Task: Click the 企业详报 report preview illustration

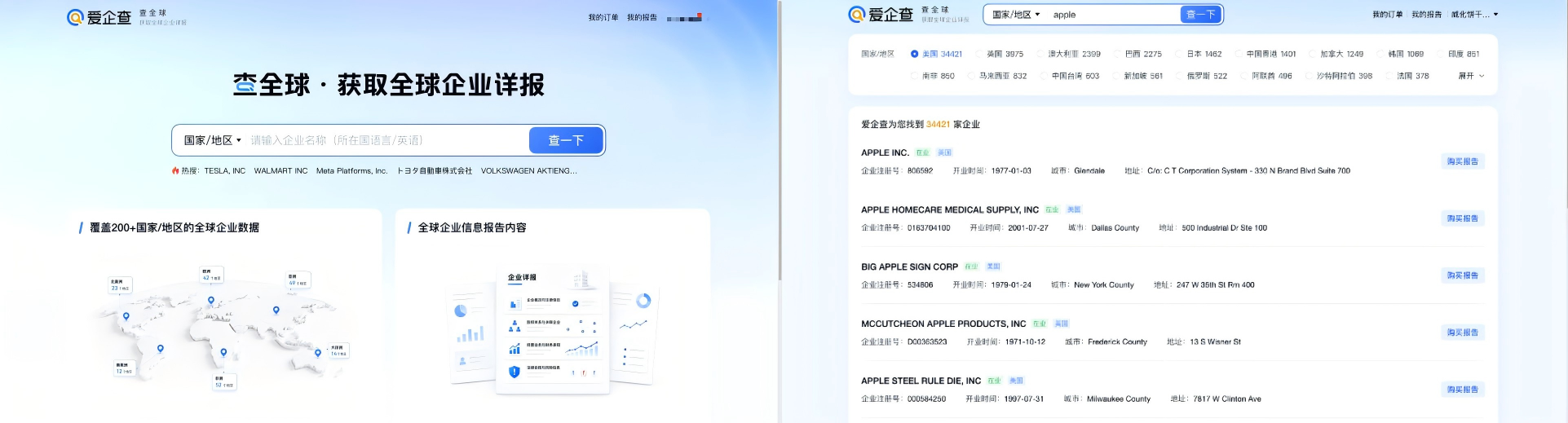Action: (553, 330)
